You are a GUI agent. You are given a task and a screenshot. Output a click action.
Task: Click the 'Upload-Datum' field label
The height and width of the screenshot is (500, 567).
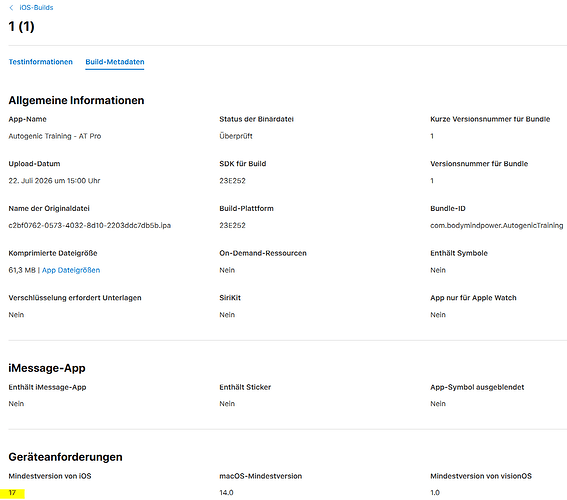tap(34, 164)
